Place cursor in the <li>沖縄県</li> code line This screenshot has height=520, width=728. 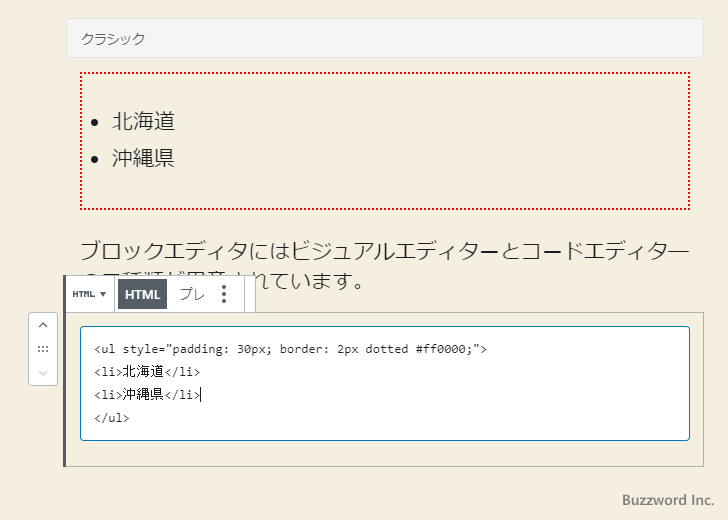[x=147, y=395]
